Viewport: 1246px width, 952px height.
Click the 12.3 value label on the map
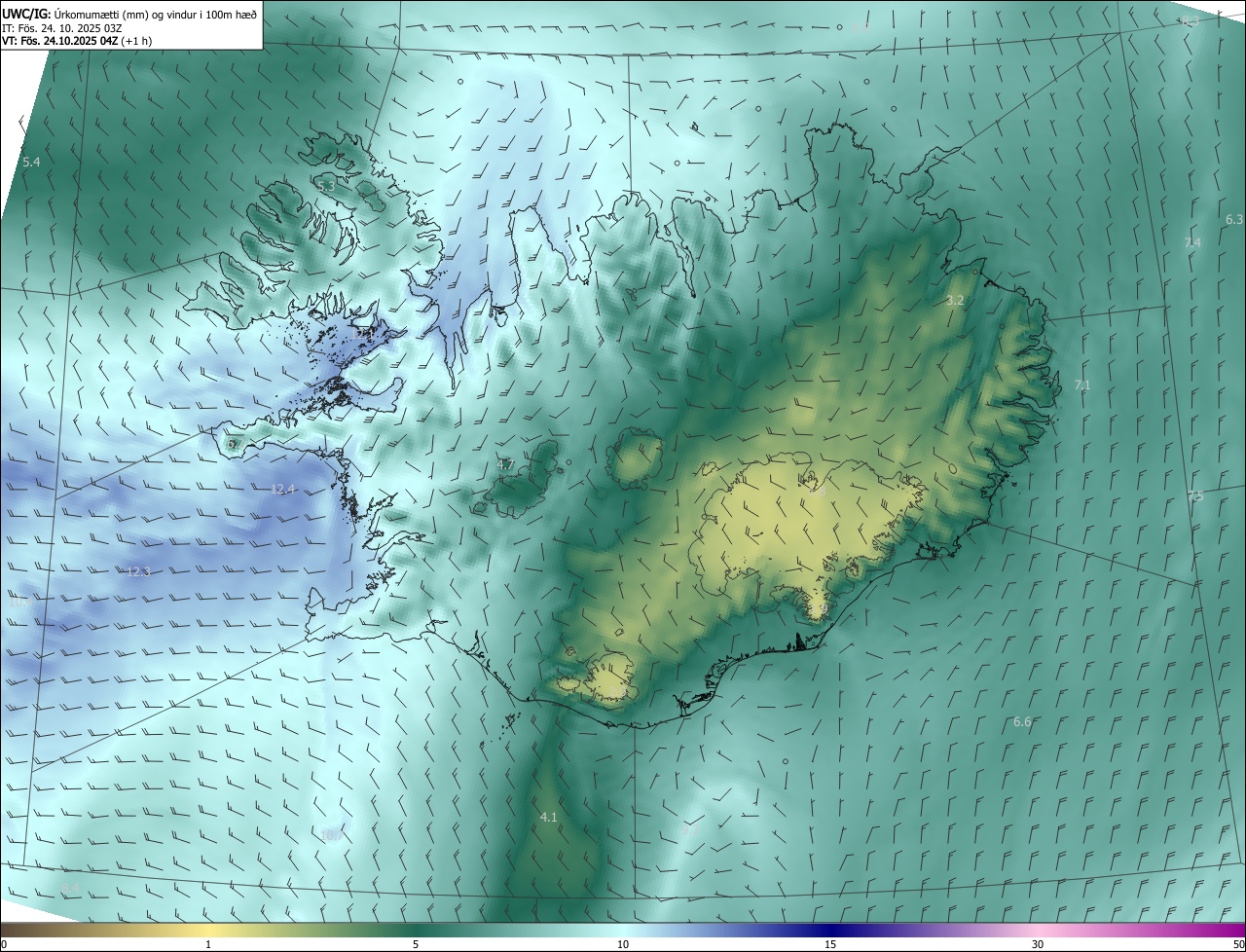pos(139,571)
